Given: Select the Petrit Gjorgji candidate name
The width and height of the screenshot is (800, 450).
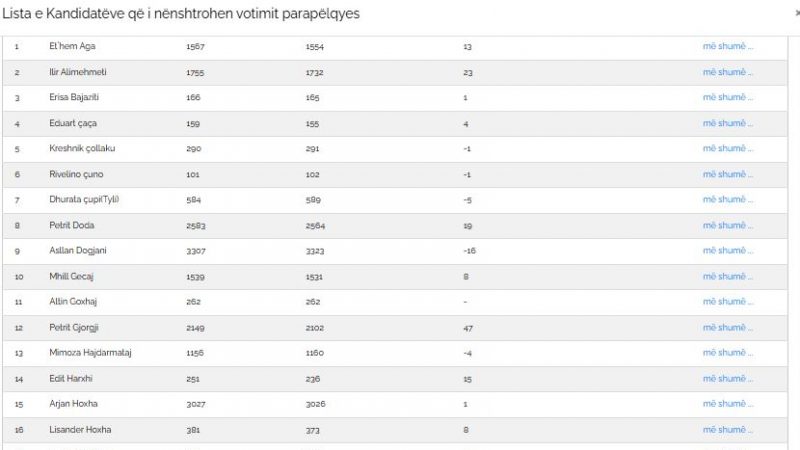Looking at the screenshot, I should [x=74, y=328].
